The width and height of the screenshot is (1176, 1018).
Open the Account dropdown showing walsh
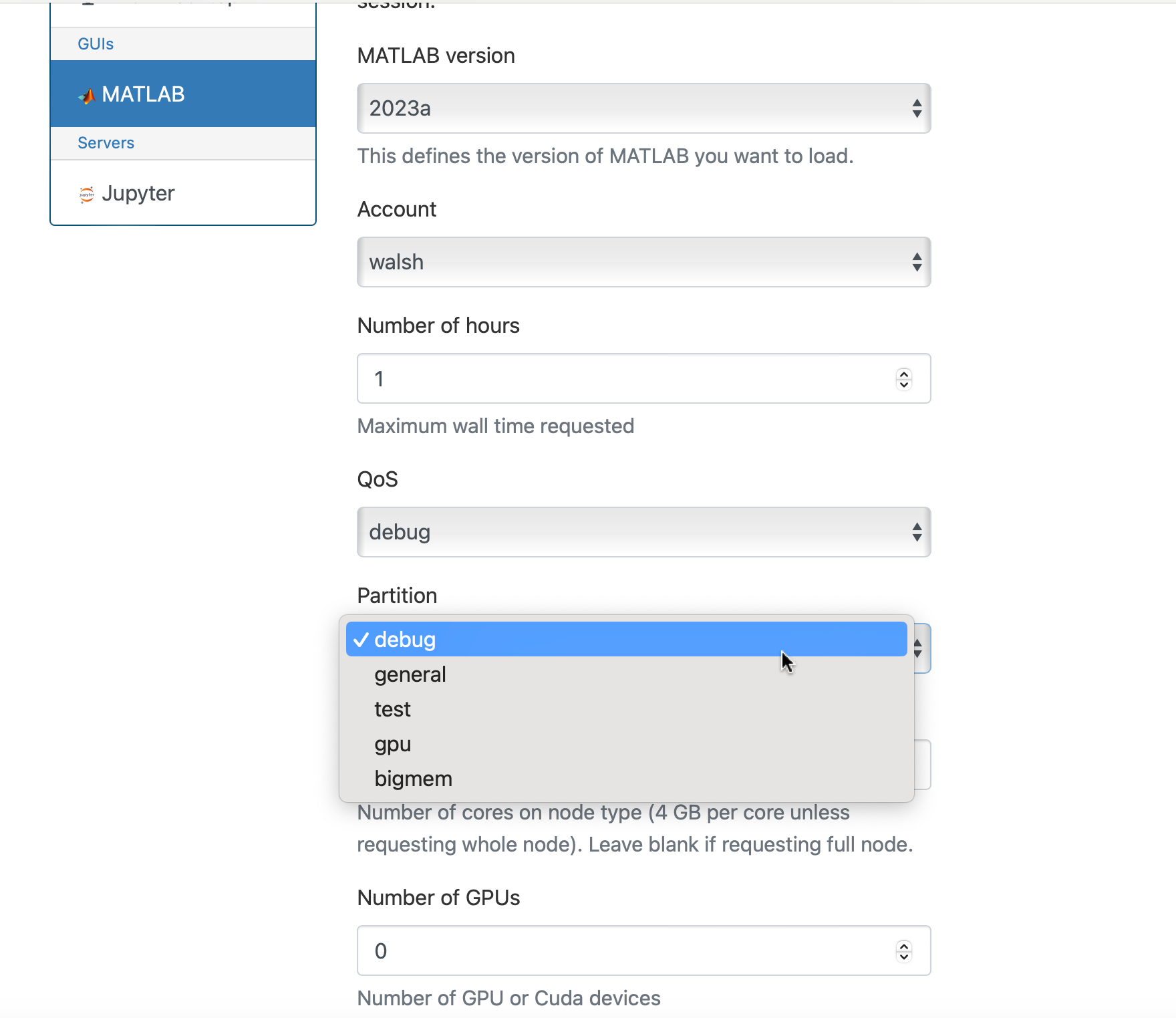tap(643, 262)
